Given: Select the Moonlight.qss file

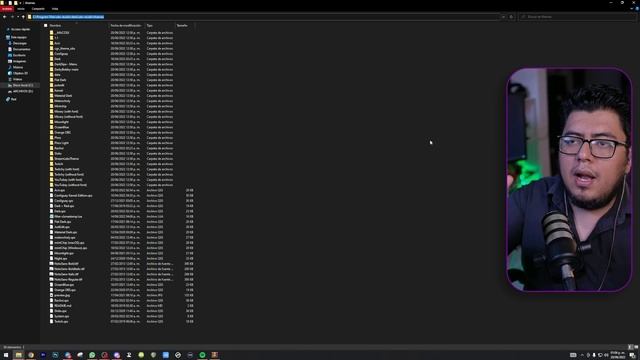Looking at the screenshot, I should 63,253.
